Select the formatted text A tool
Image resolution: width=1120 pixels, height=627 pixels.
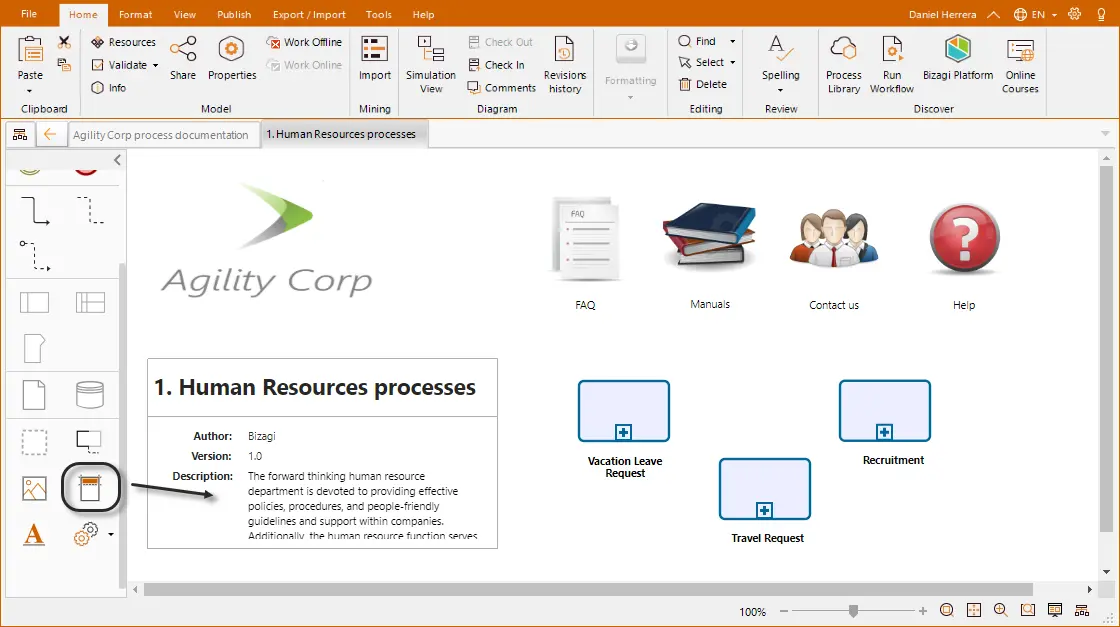point(34,534)
